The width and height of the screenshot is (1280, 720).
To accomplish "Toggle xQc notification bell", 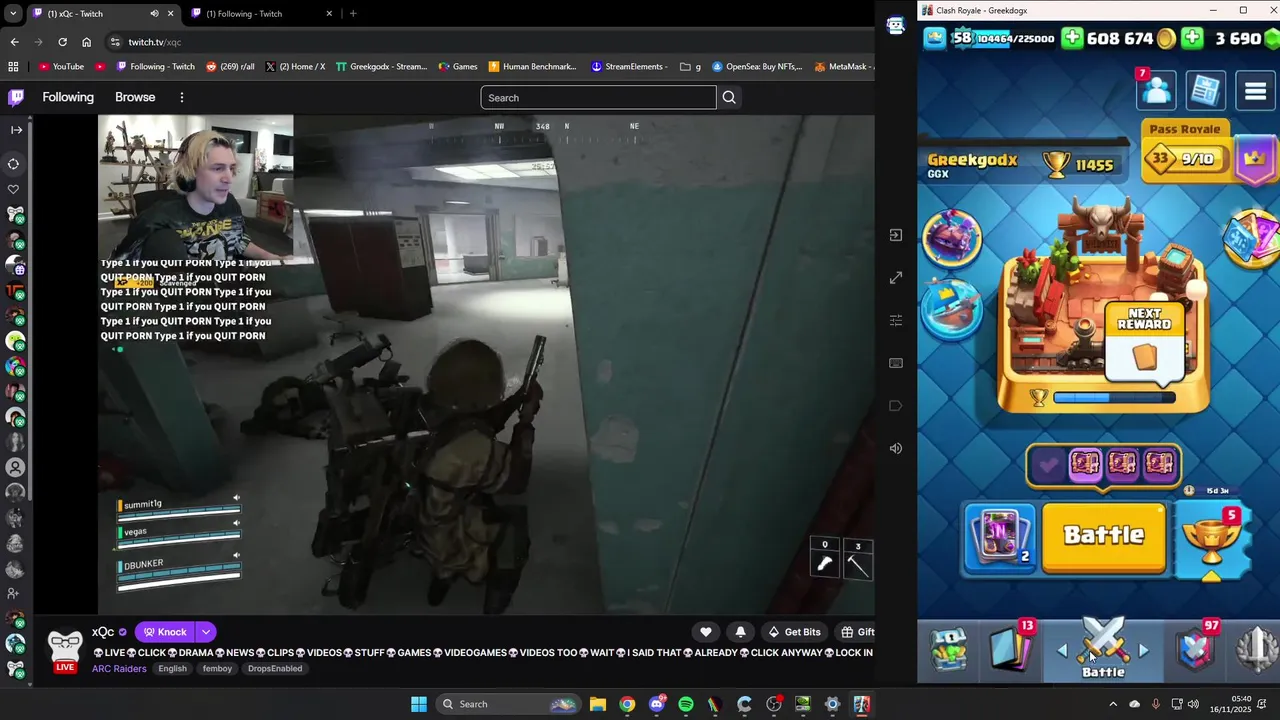I will (x=740, y=632).
